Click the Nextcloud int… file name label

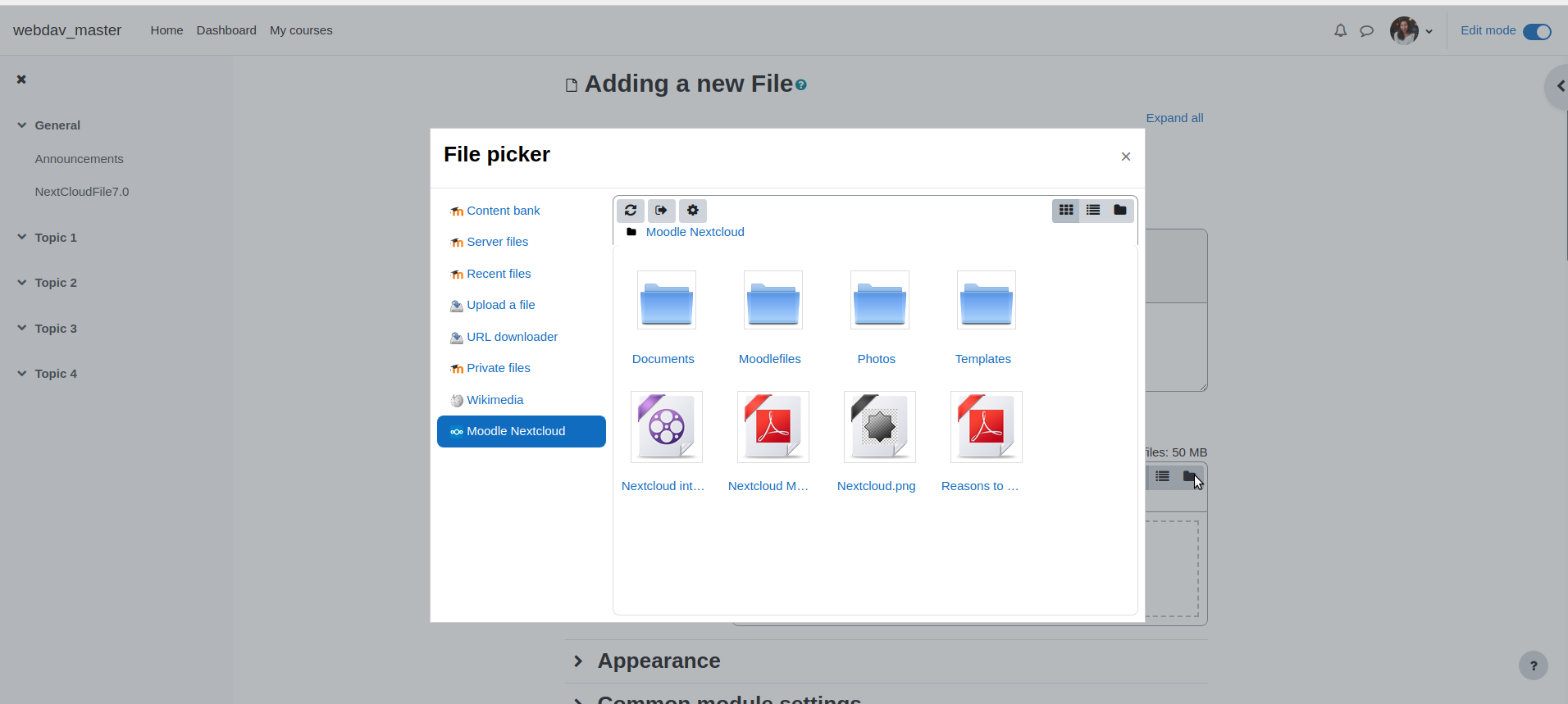pos(663,486)
